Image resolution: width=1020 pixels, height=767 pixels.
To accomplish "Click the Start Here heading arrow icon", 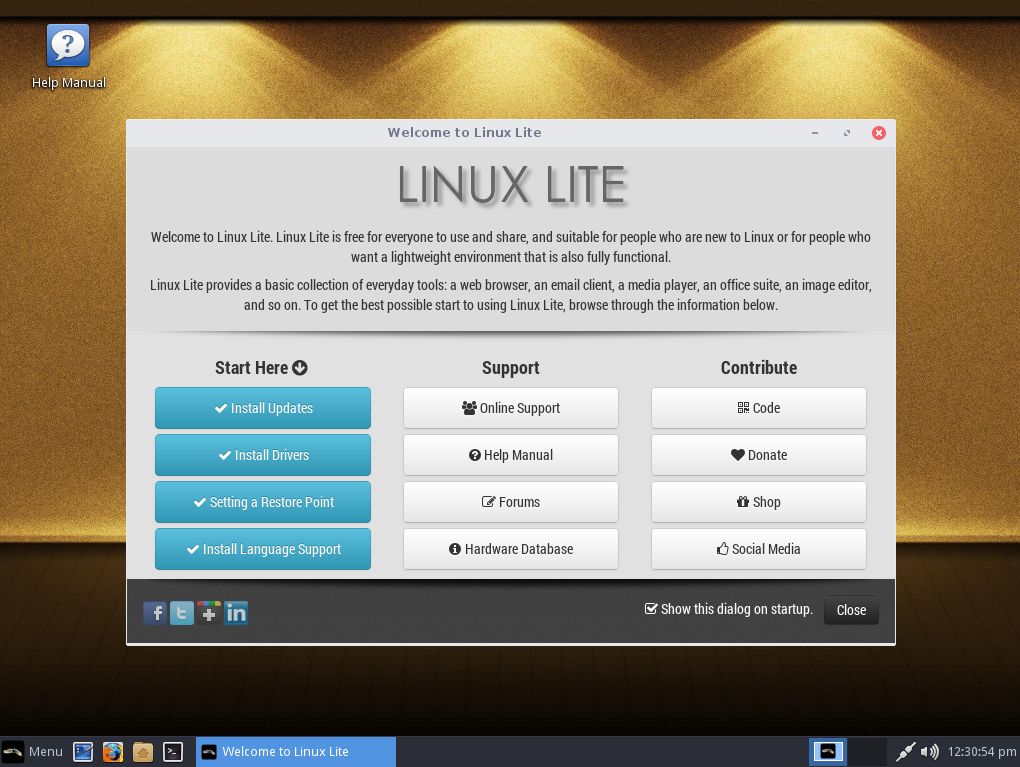I will click(300, 368).
